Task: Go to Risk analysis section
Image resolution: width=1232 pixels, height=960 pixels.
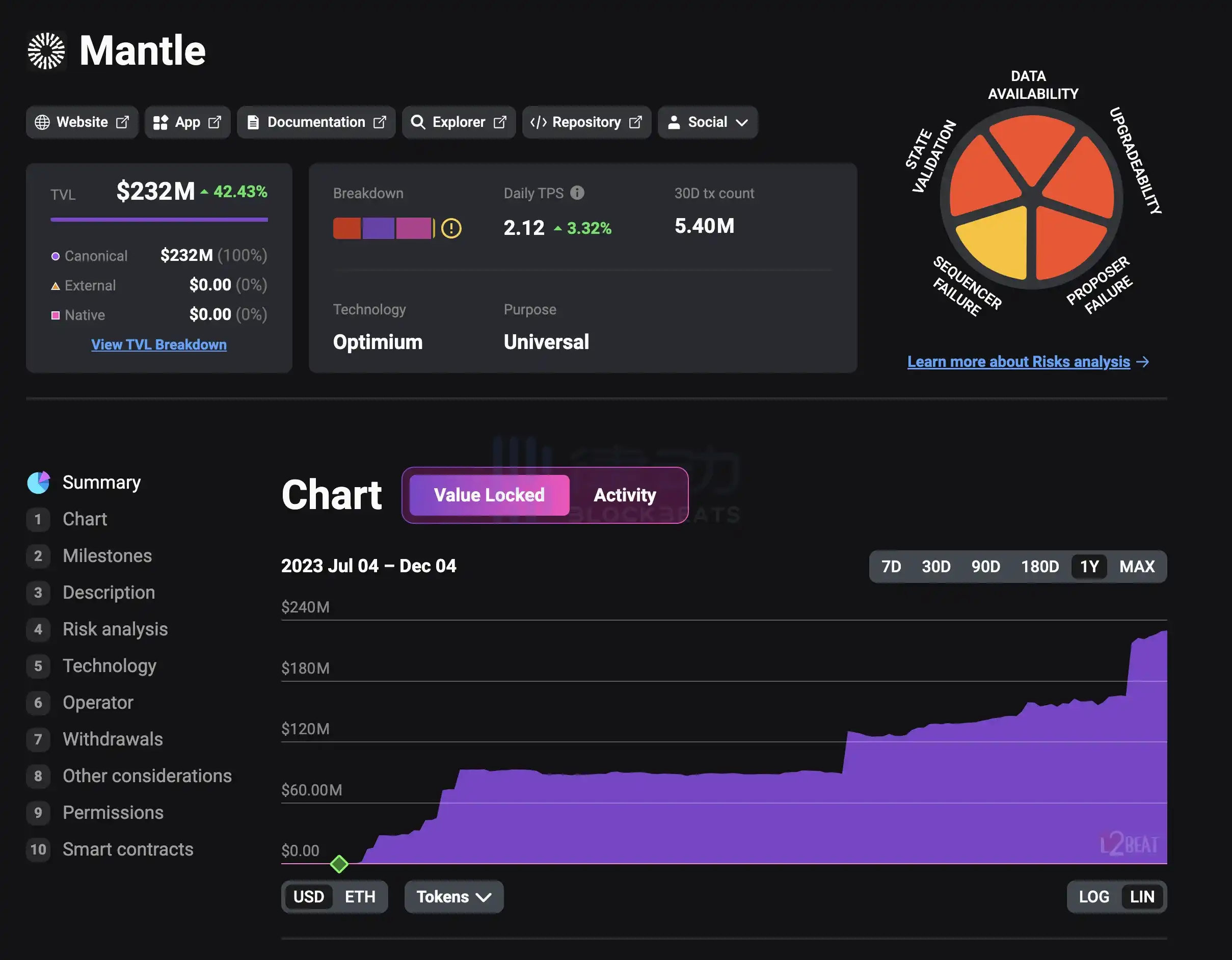Action: point(115,629)
